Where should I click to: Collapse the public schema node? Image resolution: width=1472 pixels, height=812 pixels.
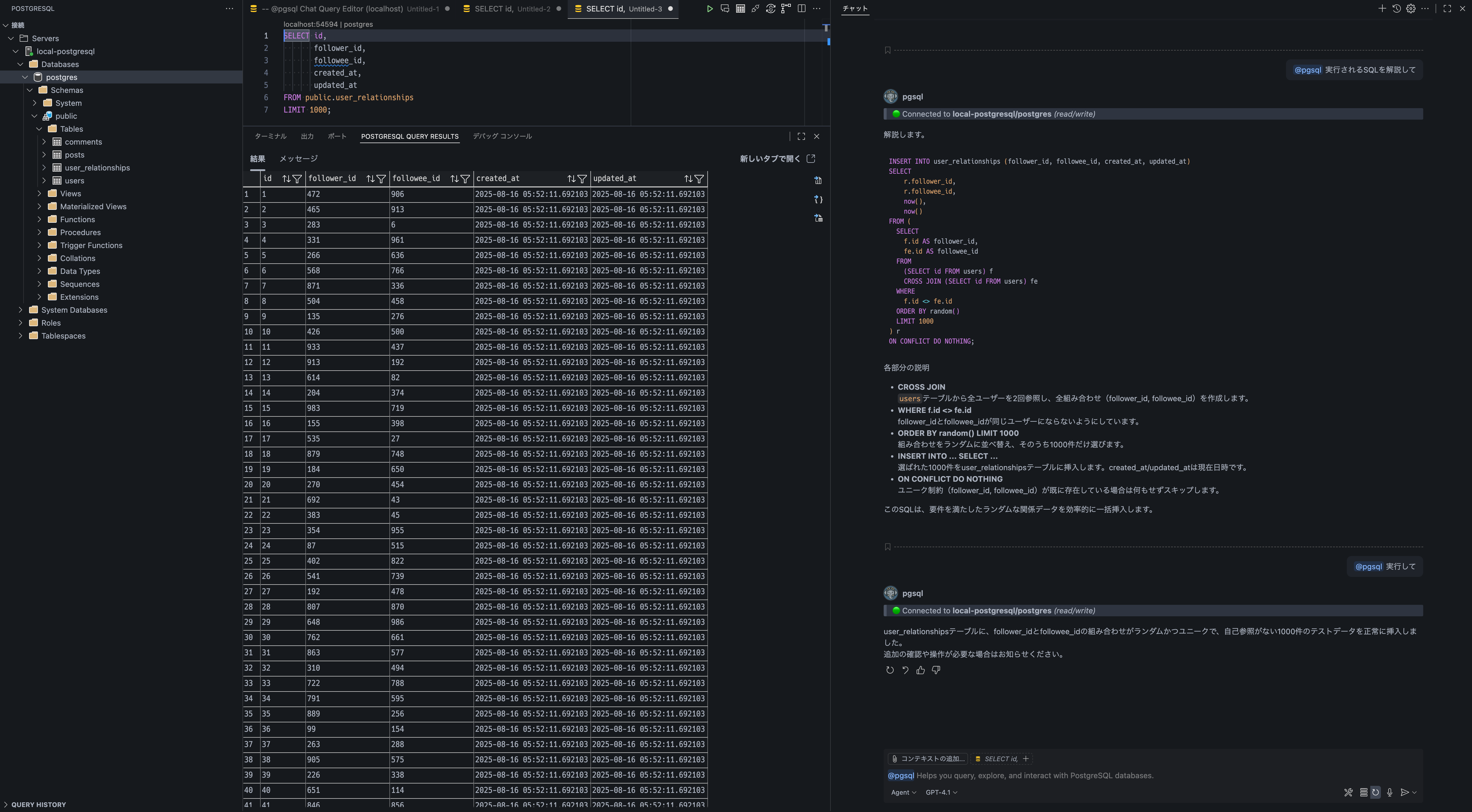point(34,116)
